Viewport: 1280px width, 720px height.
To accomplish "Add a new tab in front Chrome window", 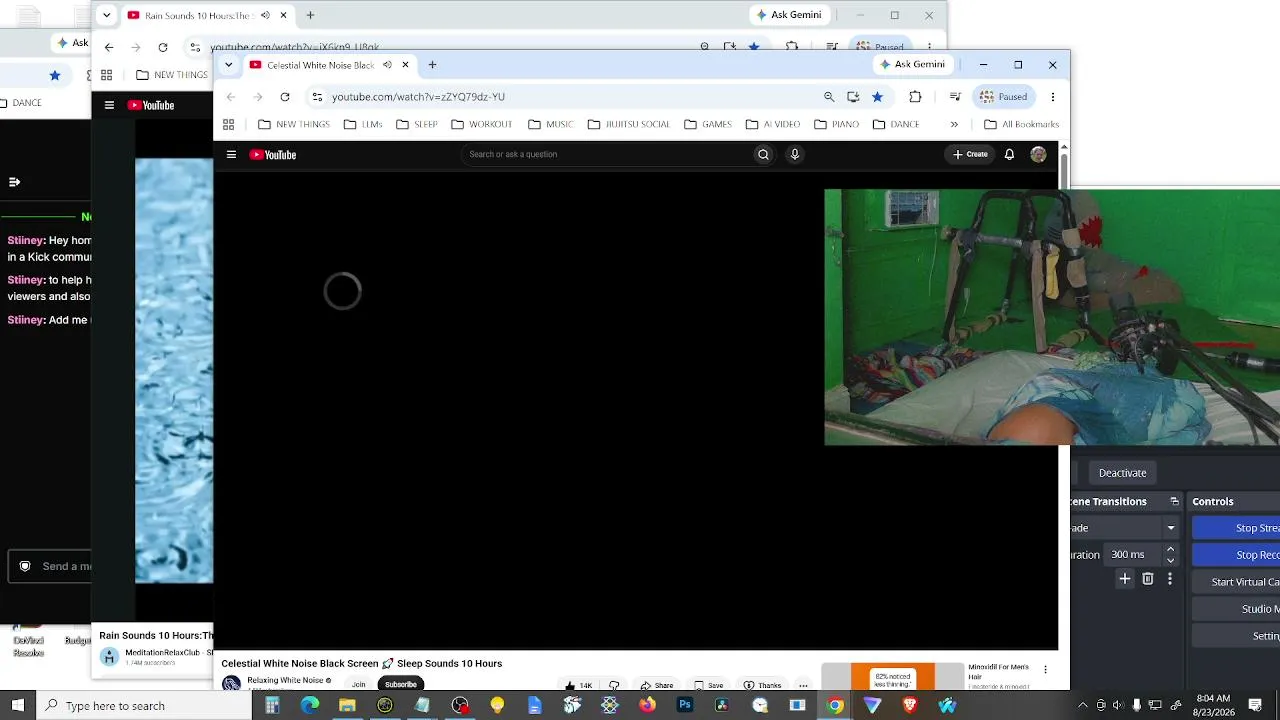I will click(x=432, y=65).
